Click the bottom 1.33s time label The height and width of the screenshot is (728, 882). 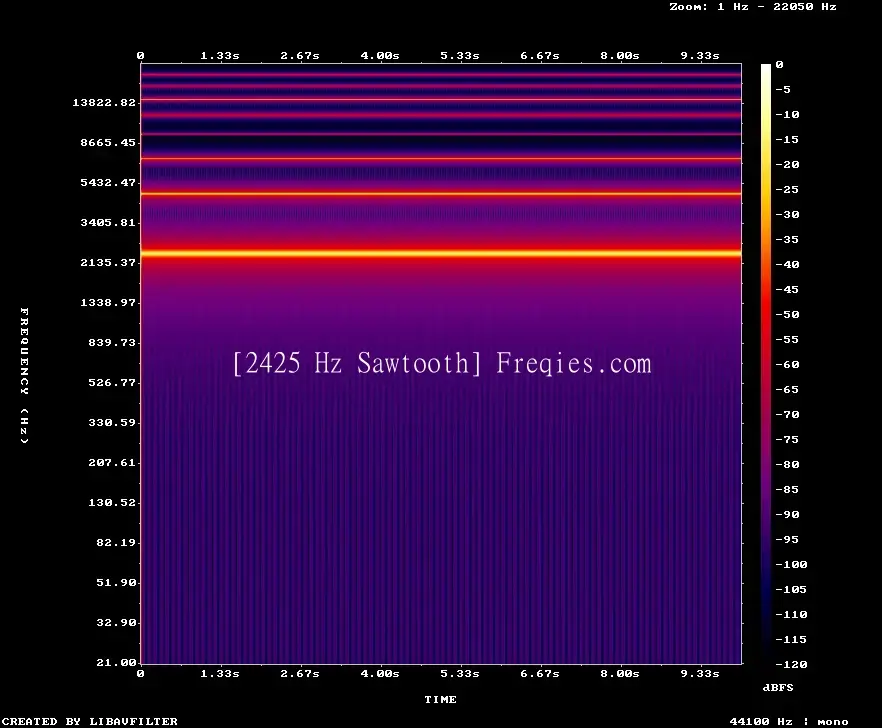[x=220, y=673]
